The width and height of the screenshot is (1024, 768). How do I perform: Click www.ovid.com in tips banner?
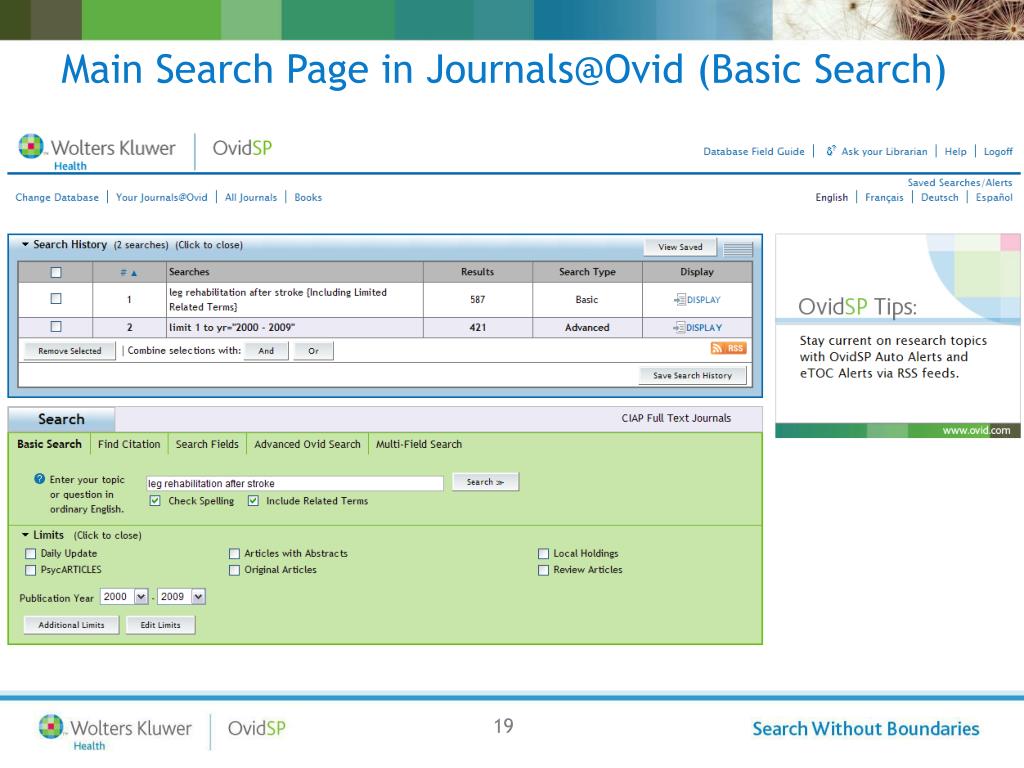point(976,430)
